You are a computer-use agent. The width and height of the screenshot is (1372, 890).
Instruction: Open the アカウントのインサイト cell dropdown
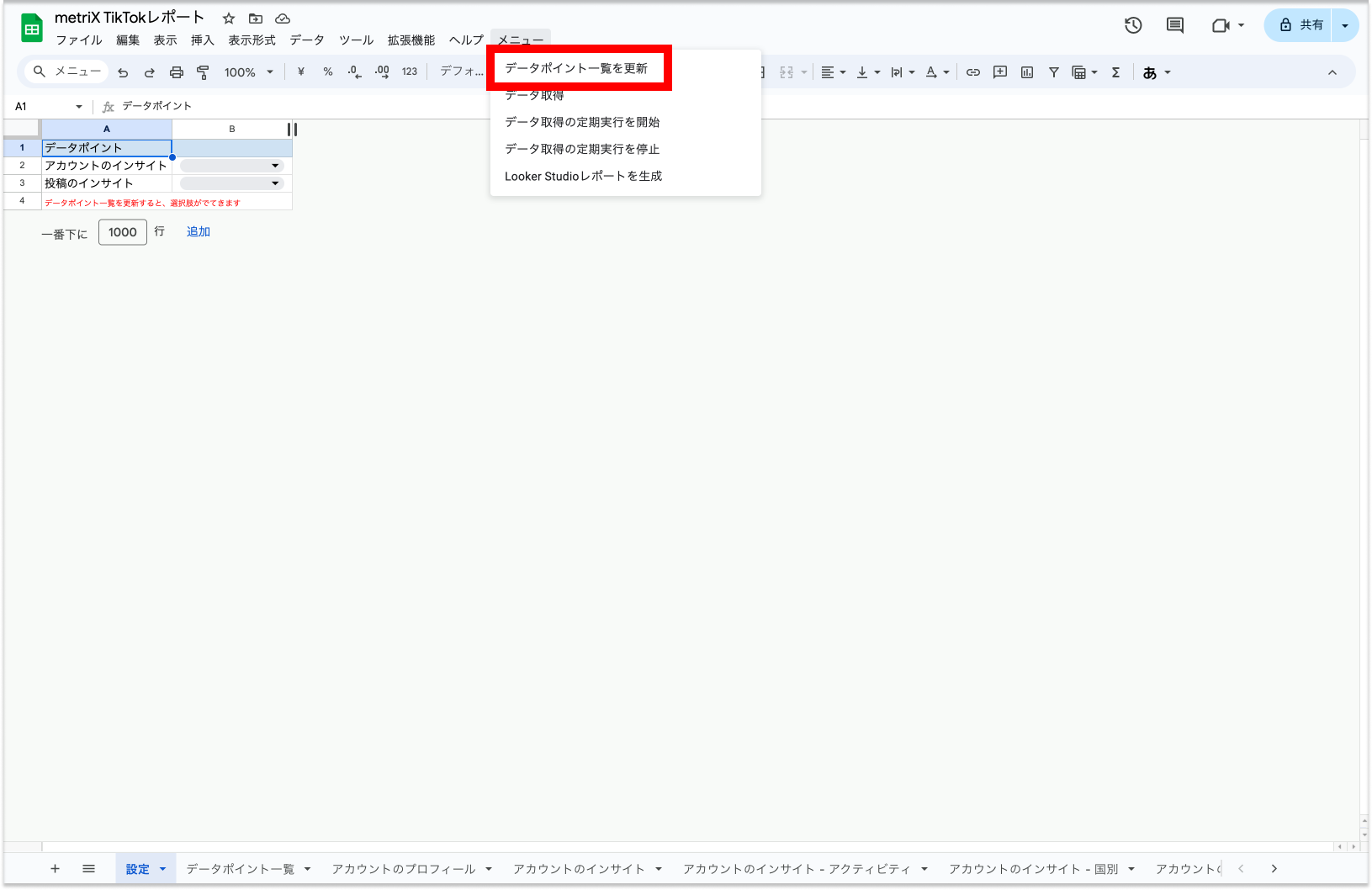click(275, 166)
